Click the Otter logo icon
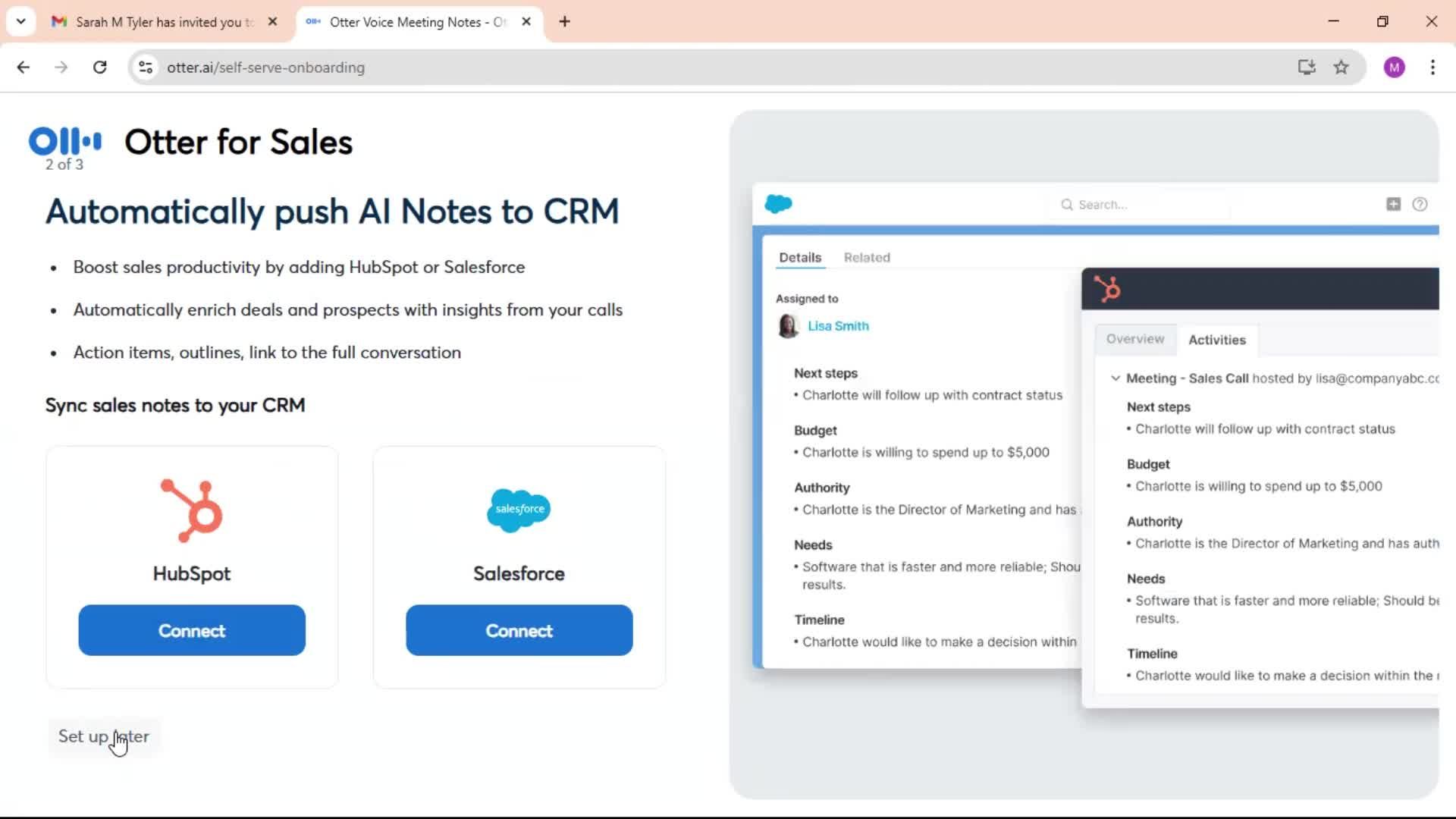 [64, 141]
